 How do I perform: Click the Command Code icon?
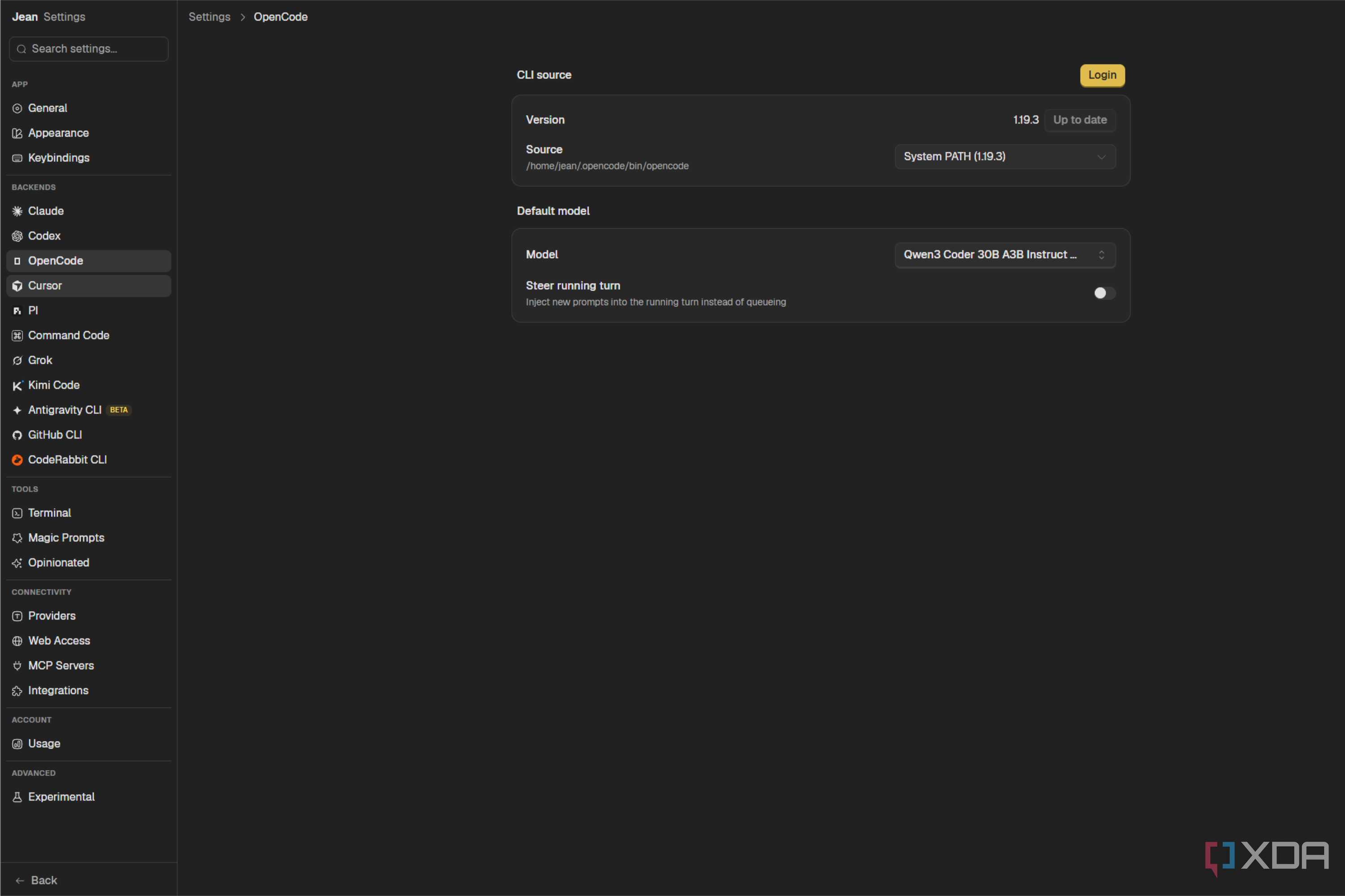tap(17, 336)
